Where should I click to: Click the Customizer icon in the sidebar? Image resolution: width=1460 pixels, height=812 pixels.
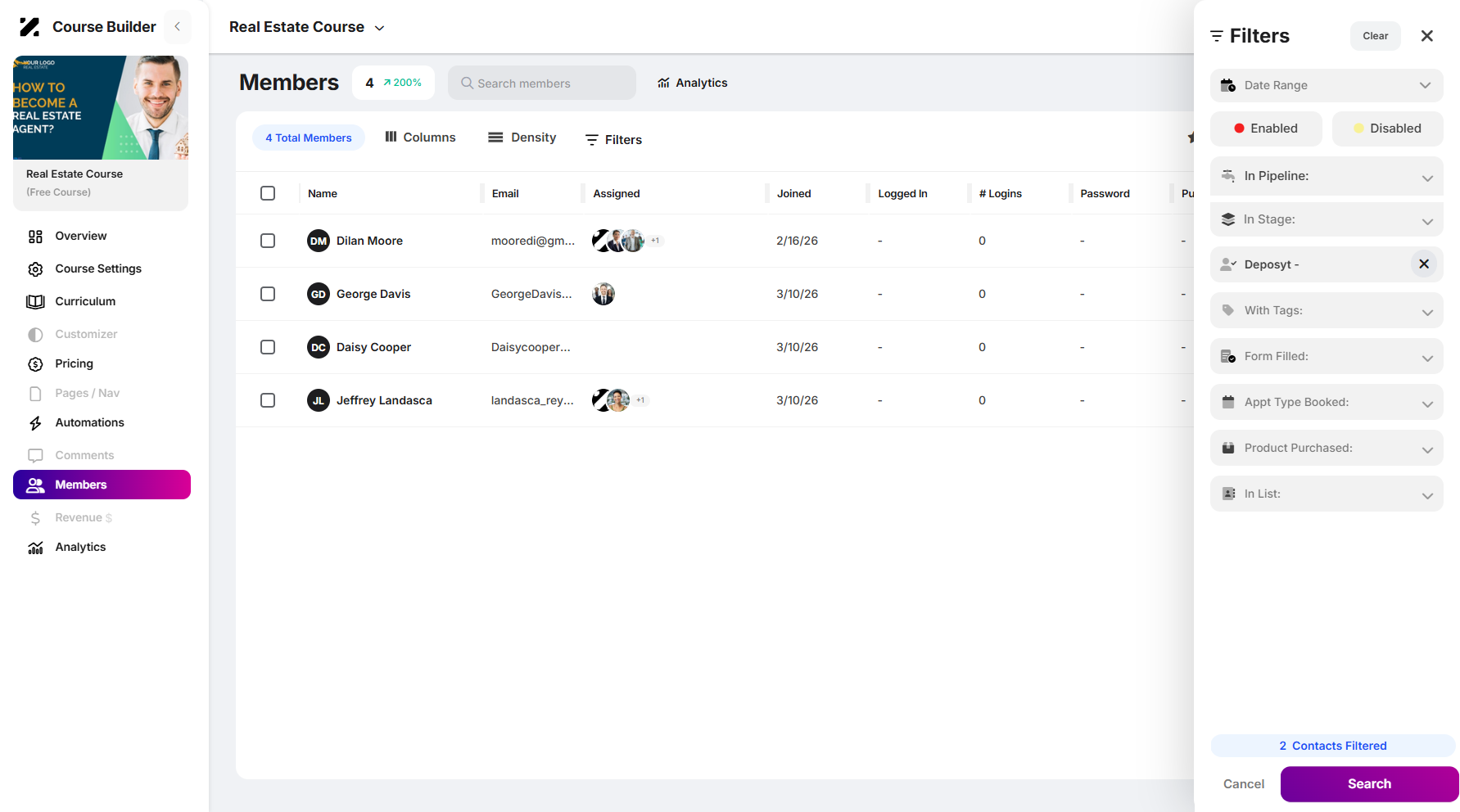click(35, 334)
